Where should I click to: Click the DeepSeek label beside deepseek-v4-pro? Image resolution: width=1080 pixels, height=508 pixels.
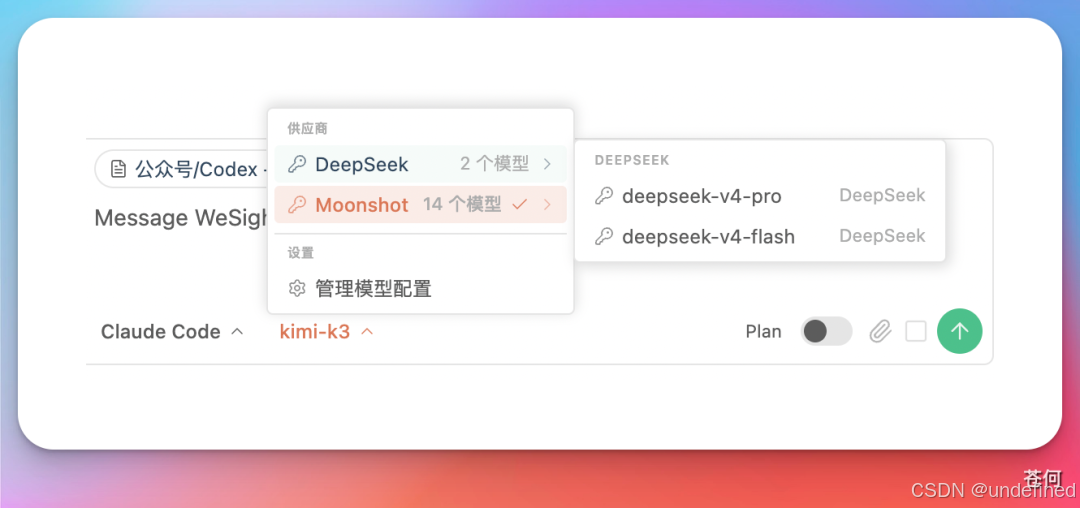(x=882, y=196)
